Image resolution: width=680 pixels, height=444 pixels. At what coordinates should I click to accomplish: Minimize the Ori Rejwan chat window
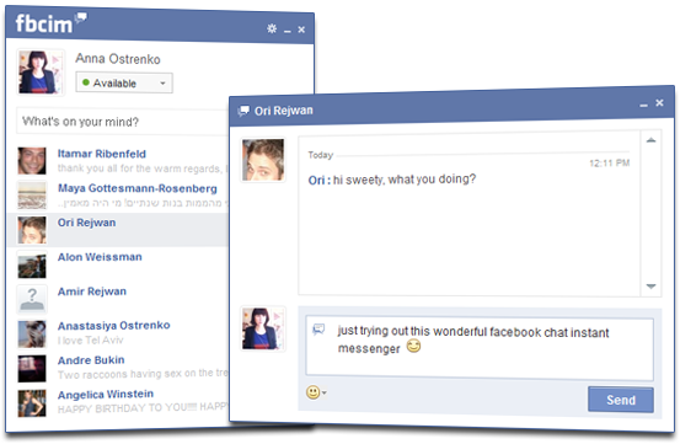pyautogui.click(x=644, y=105)
